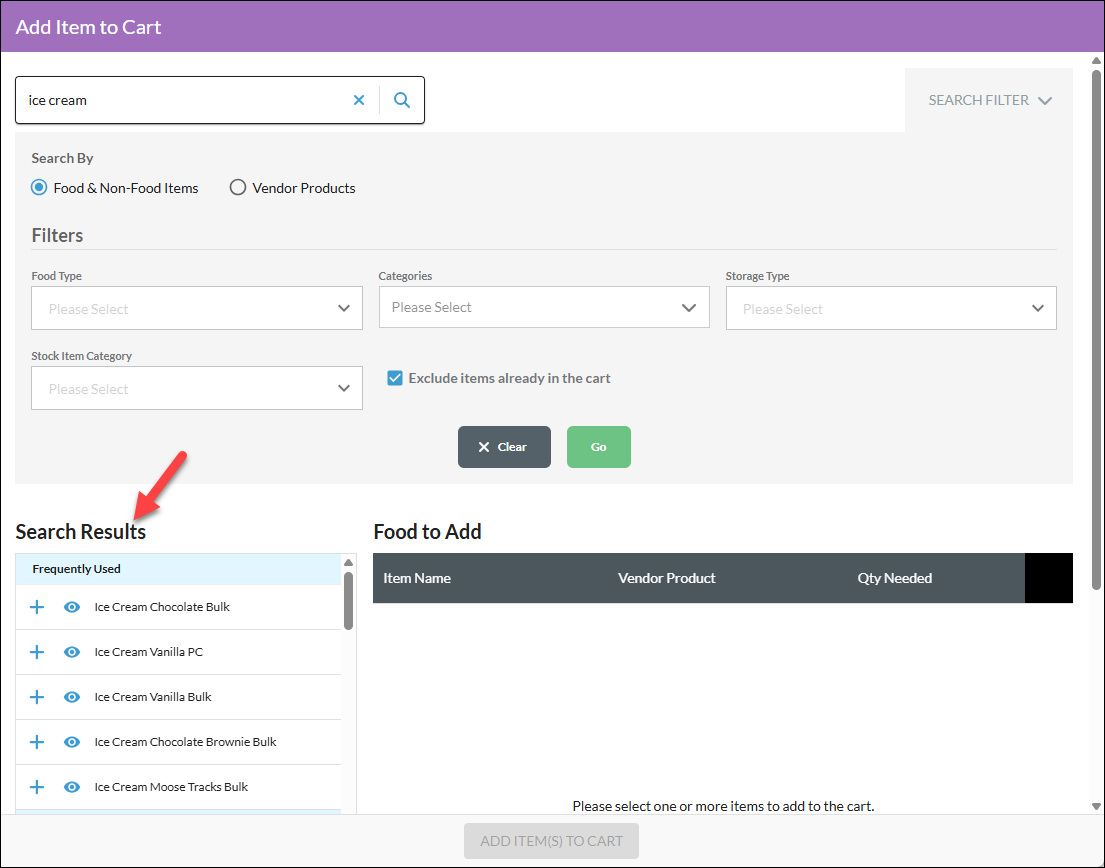View details of Ice Cream Chocolate Bulk
The width and height of the screenshot is (1105, 868).
[72, 607]
